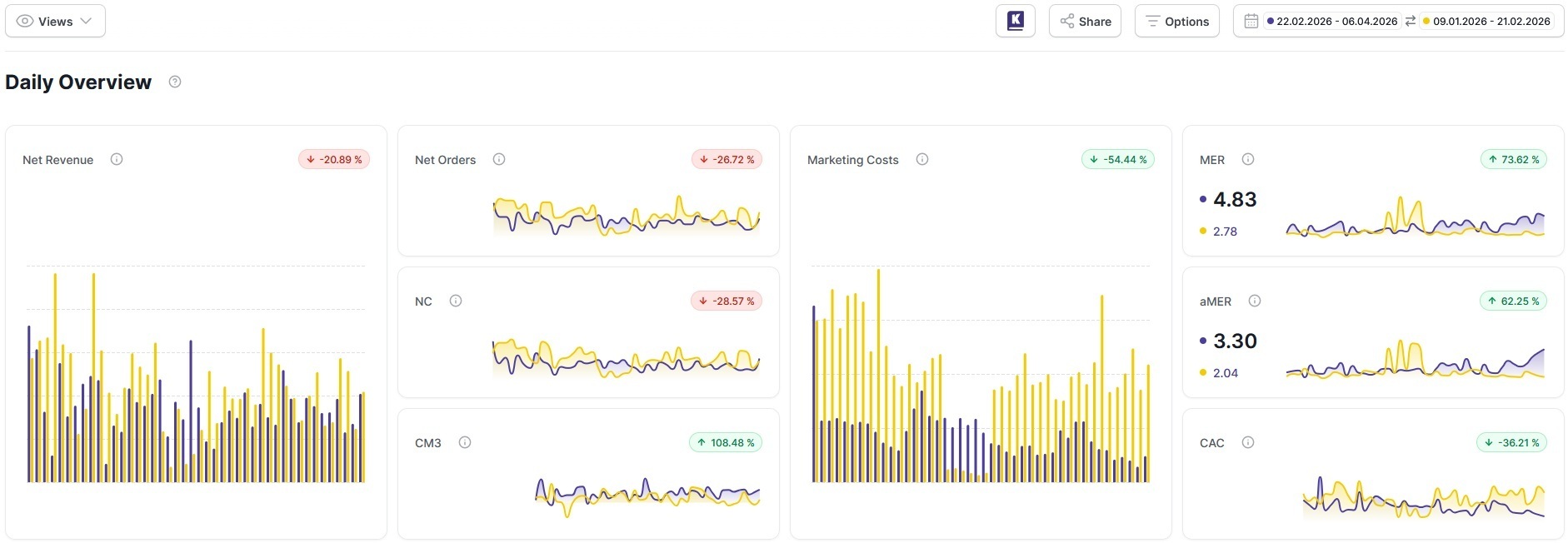Image resolution: width=1568 pixels, height=543 pixels.
Task: Click the info icon beside Net Orders
Action: (x=499, y=159)
